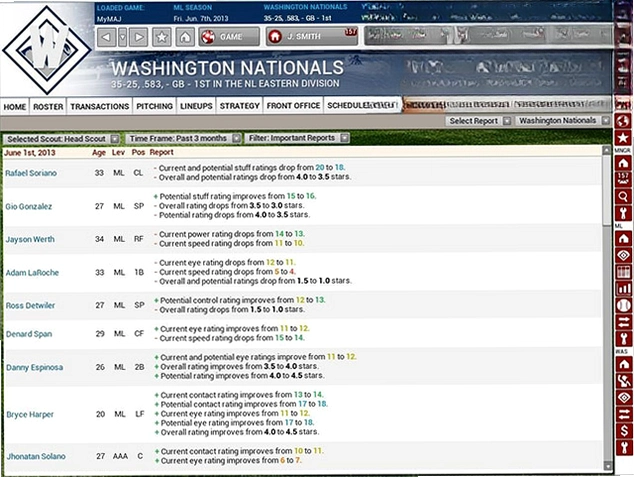
Task: Open the bar chart statistics sidebar icon
Action: point(623,289)
